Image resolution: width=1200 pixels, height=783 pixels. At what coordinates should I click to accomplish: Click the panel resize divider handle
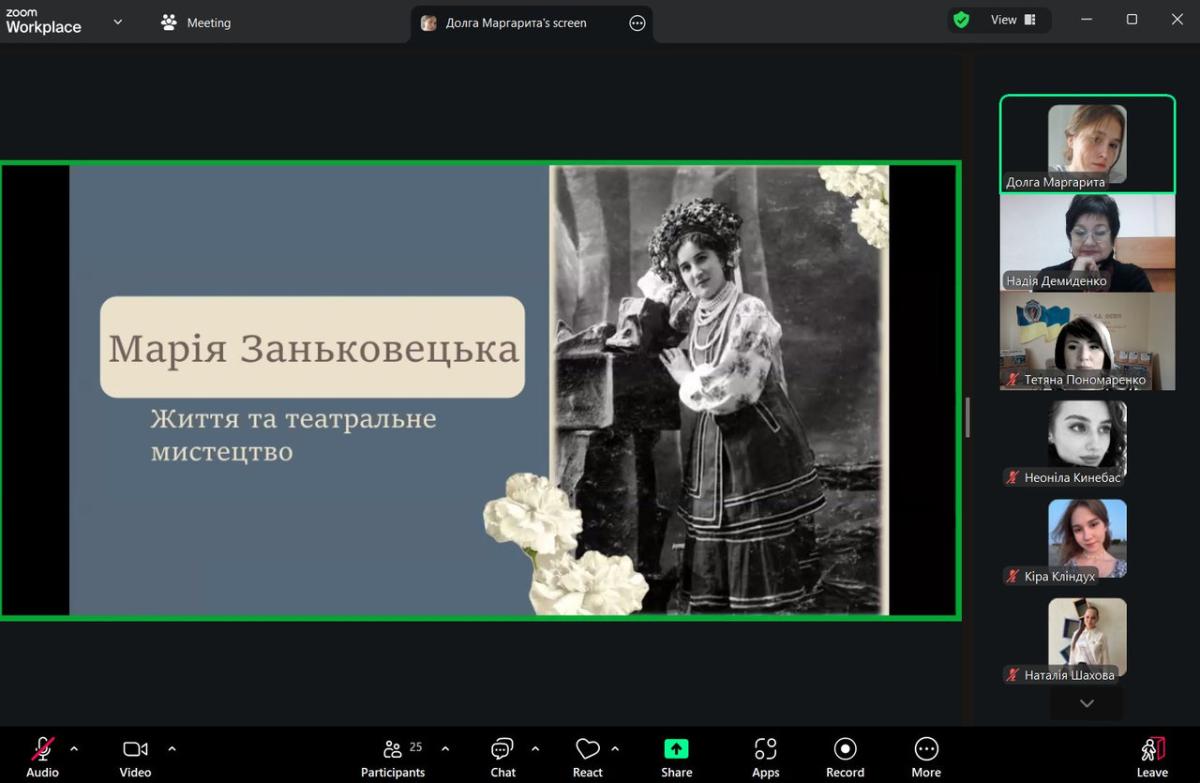coord(967,417)
